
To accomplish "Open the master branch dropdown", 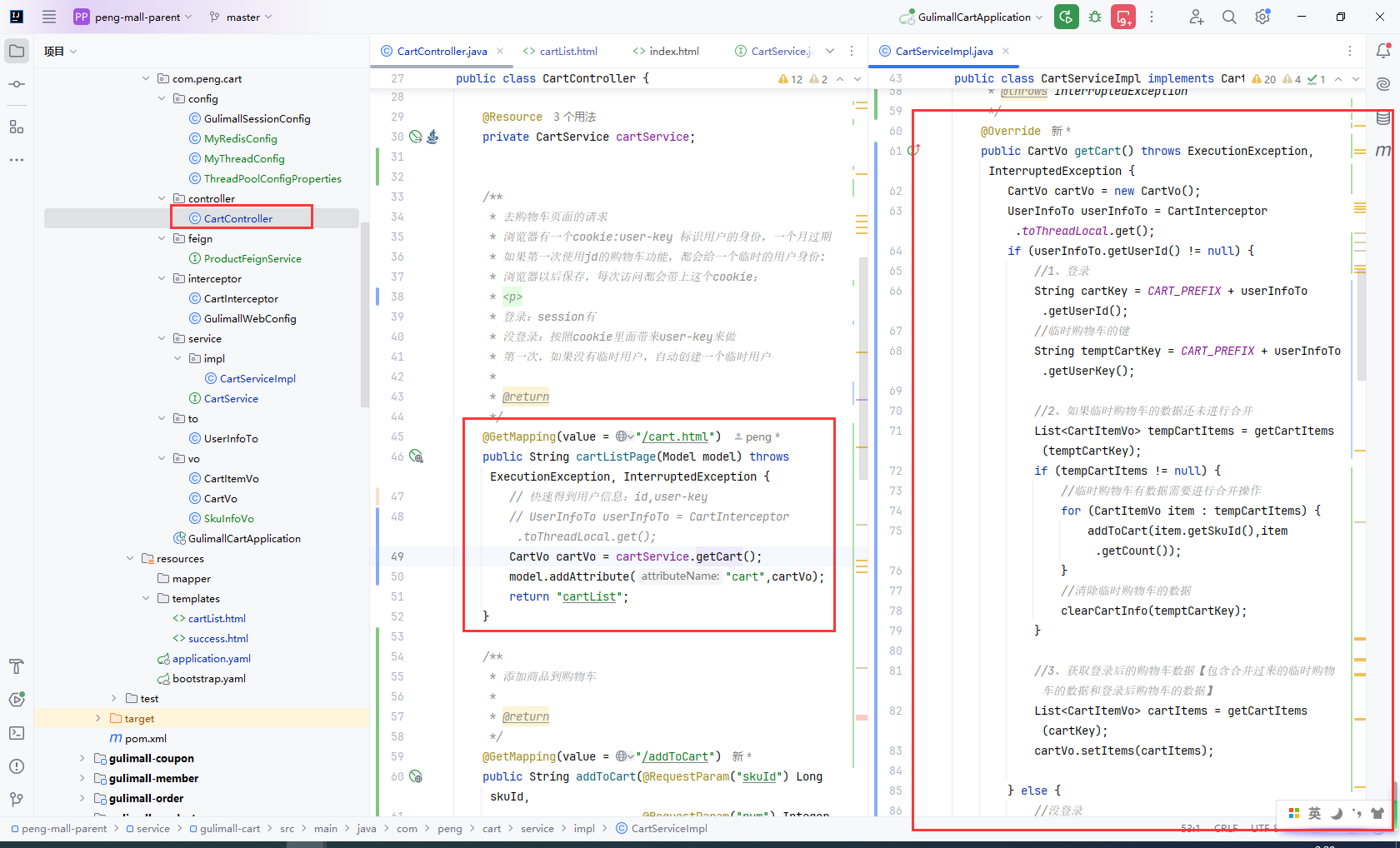I will pos(242,17).
